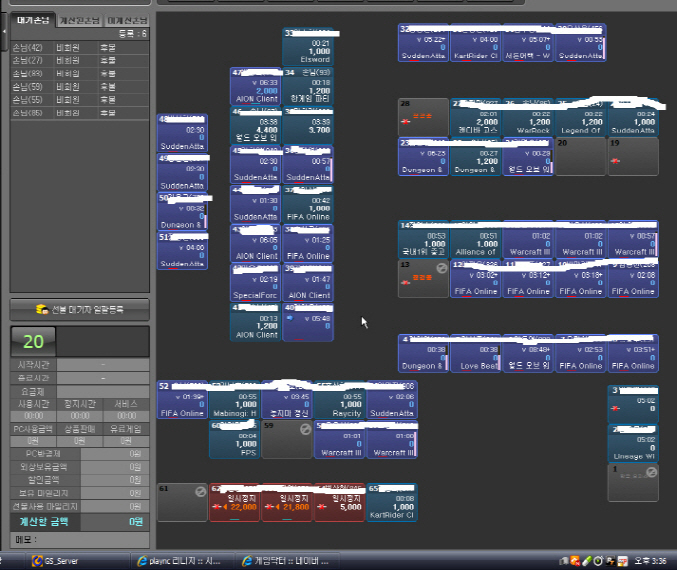This screenshot has height=570, width=677.
Task: Click the GS_Server icon in taskbar
Action: (x=38, y=561)
